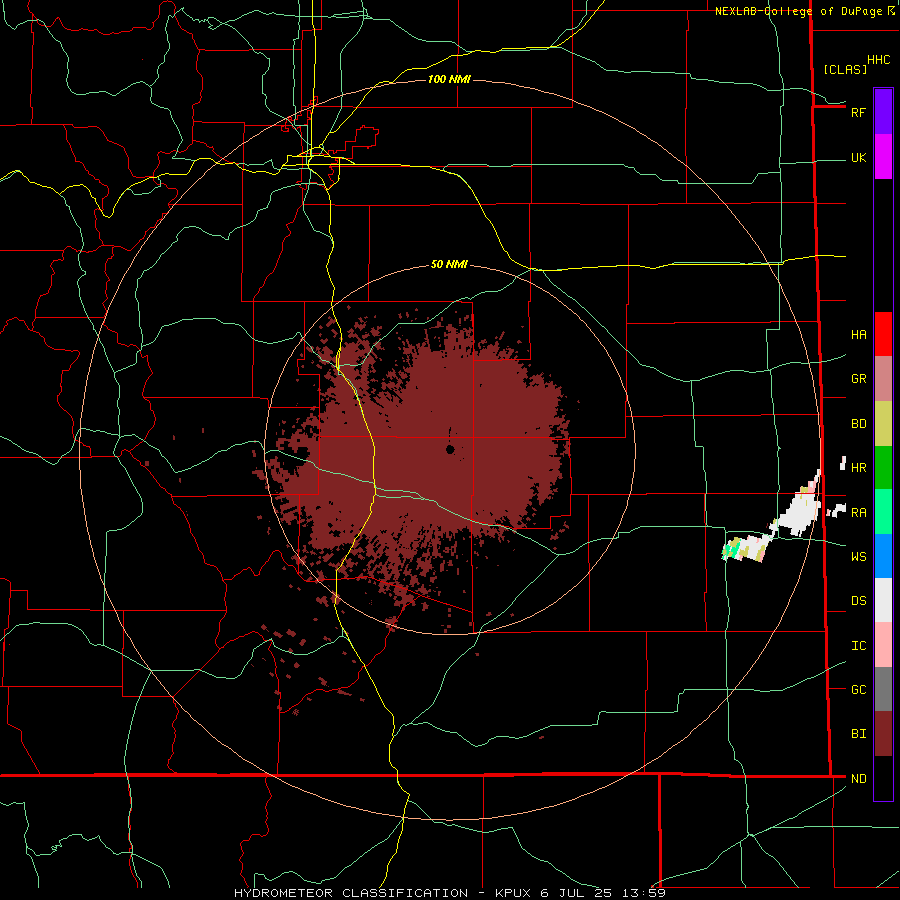
Task: Click the 'IC' legend label
Action: [858, 646]
